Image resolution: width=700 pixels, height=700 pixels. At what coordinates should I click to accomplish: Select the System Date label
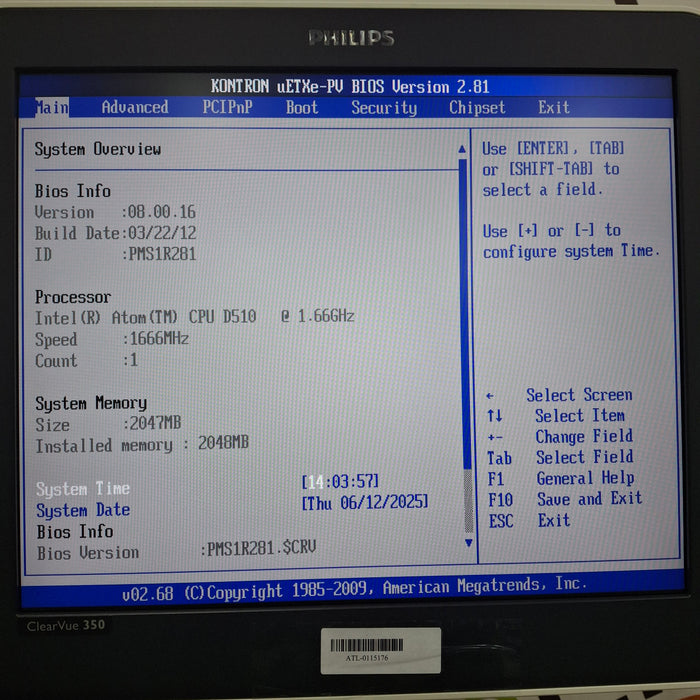tap(83, 510)
